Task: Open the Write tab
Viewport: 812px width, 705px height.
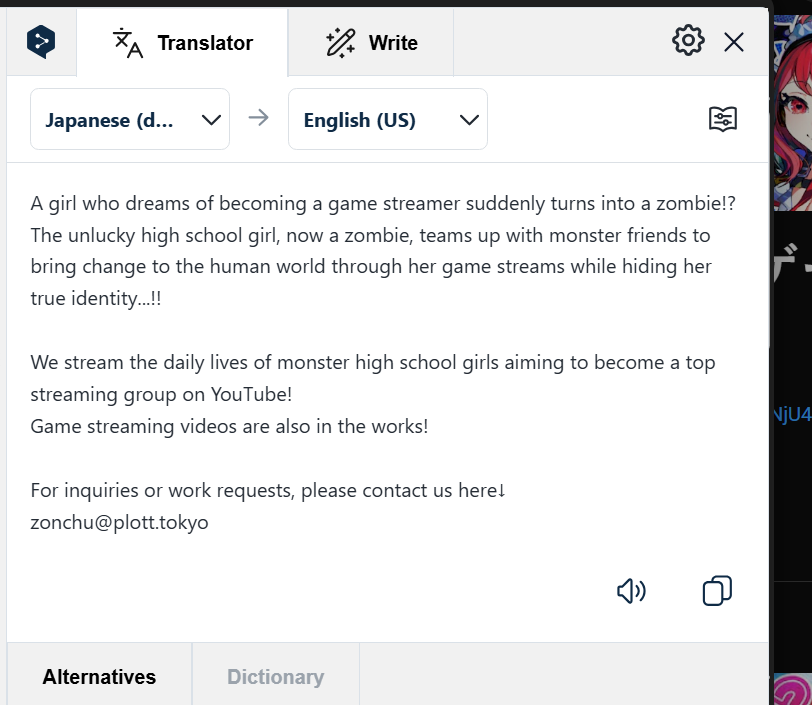Action: tap(371, 43)
